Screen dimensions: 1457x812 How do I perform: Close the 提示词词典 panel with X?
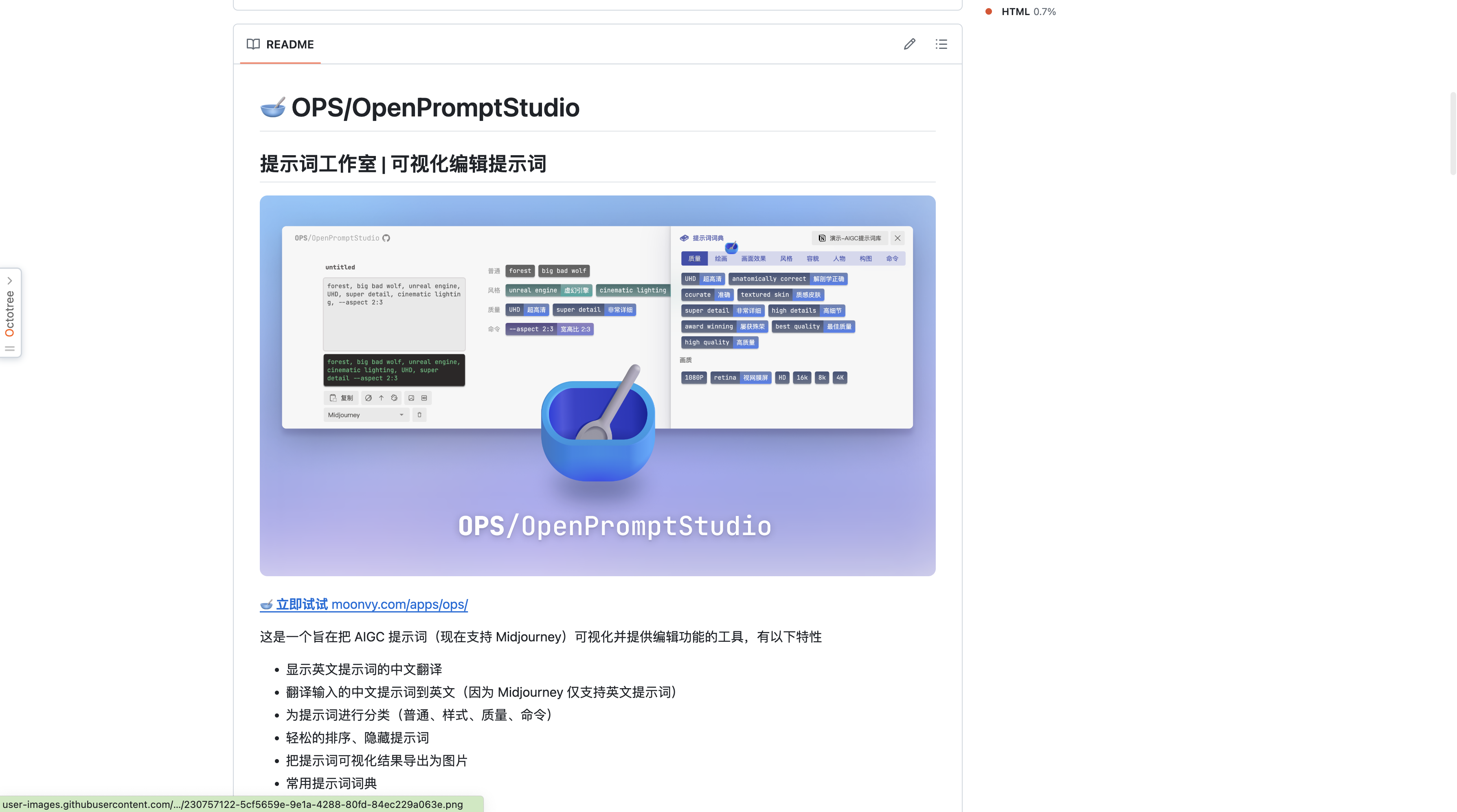[897, 238]
